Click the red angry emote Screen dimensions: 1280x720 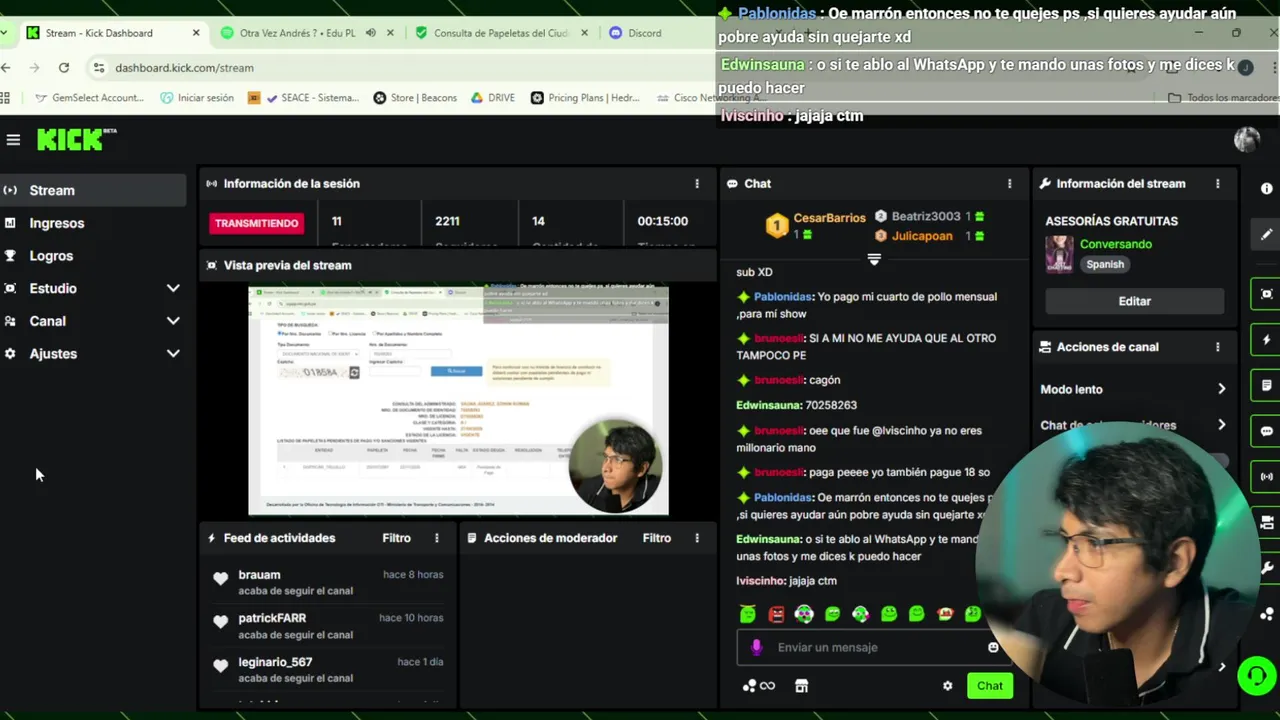pyautogui.click(x=776, y=614)
